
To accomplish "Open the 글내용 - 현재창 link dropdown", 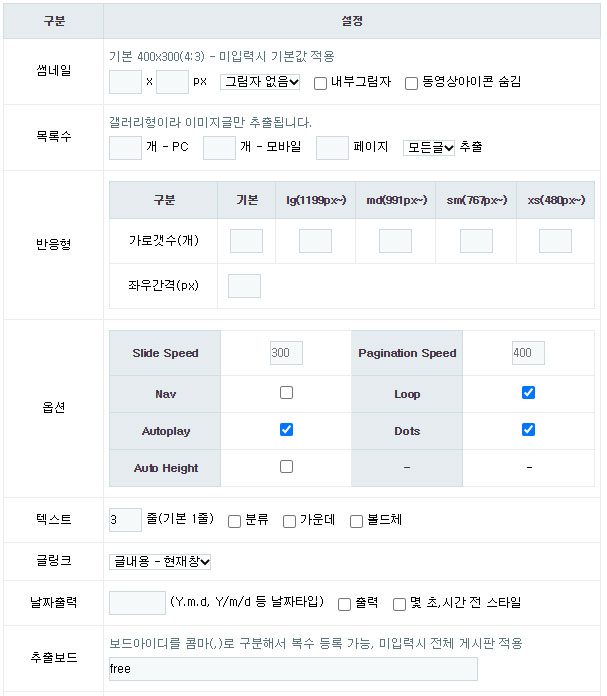I will (160, 562).
